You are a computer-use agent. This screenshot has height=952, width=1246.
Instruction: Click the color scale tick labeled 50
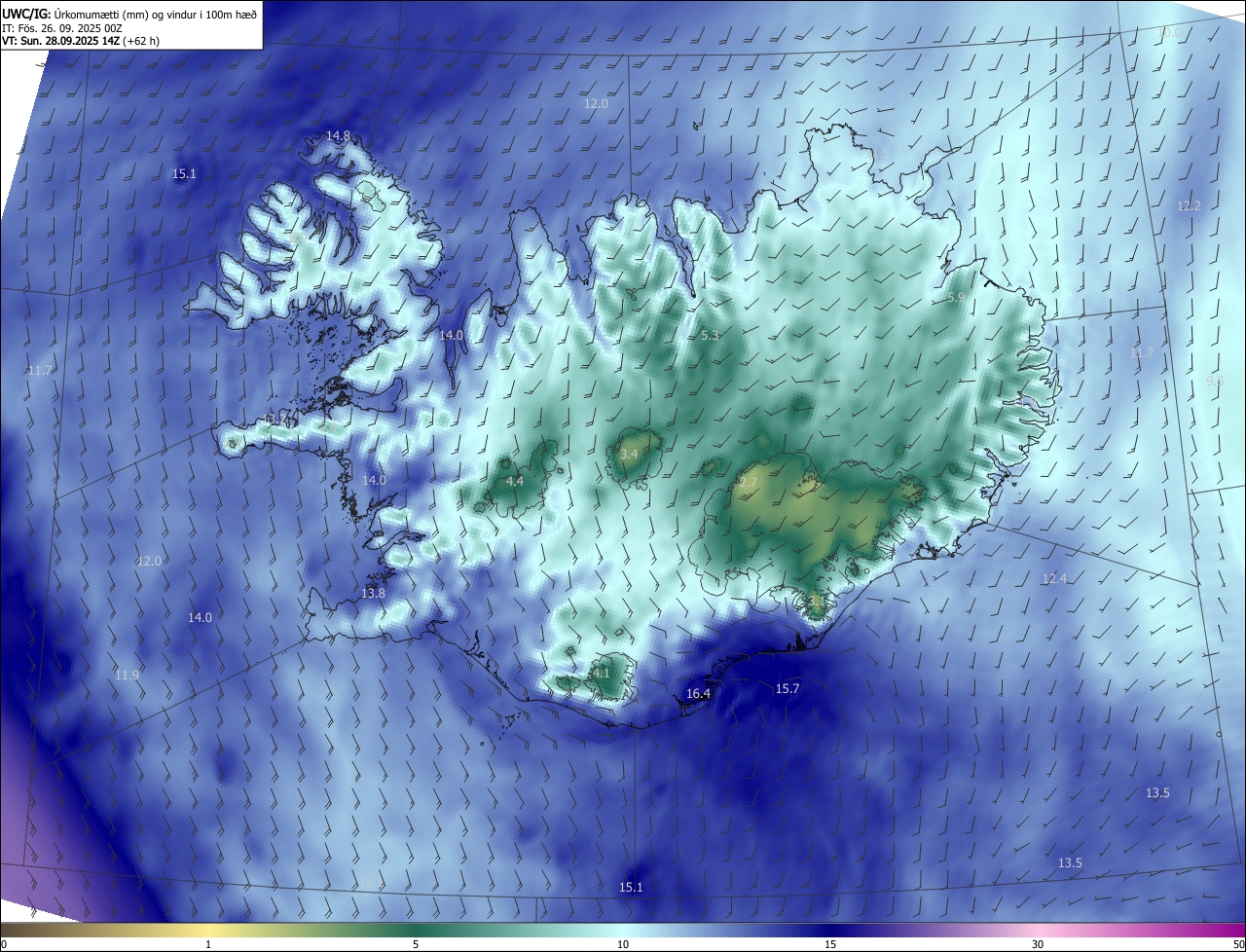1238,944
